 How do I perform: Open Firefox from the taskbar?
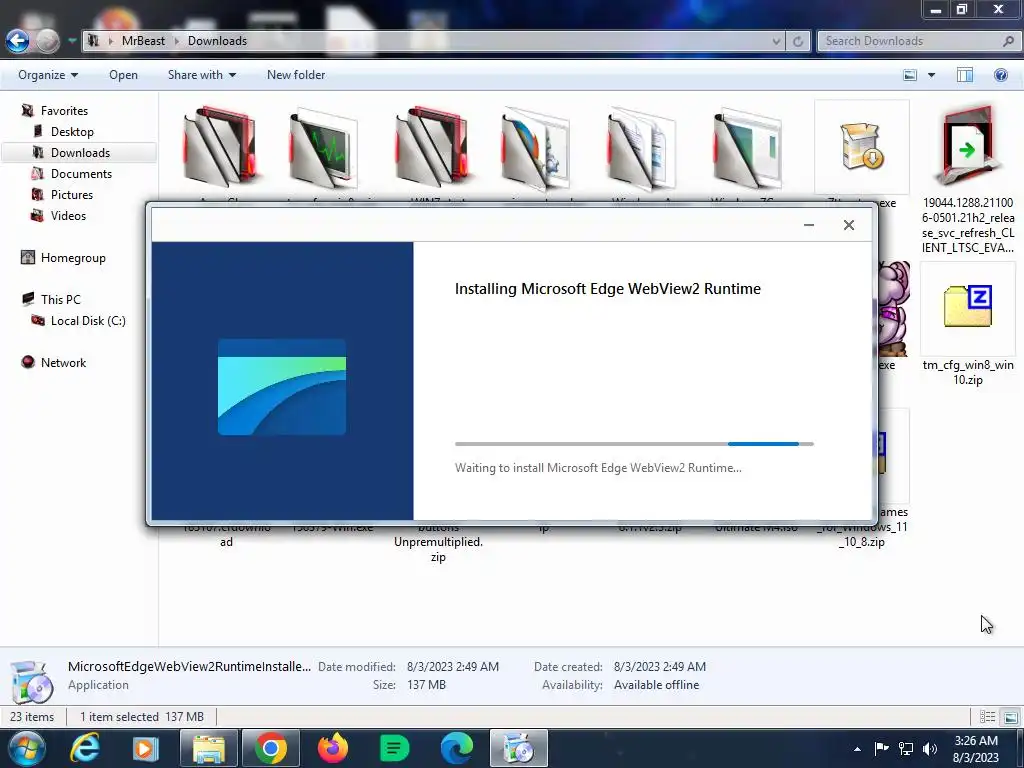pyautogui.click(x=332, y=748)
